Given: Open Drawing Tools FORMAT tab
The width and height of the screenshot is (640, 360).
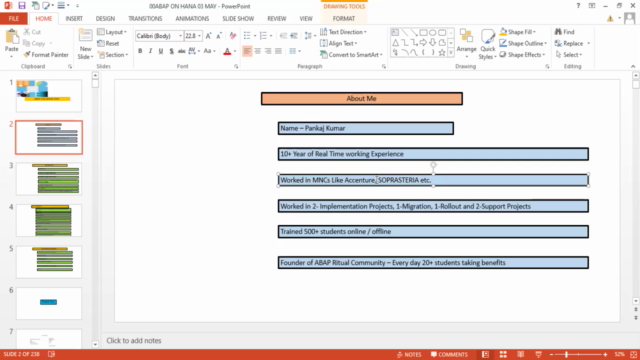Looking at the screenshot, I should point(344,19).
